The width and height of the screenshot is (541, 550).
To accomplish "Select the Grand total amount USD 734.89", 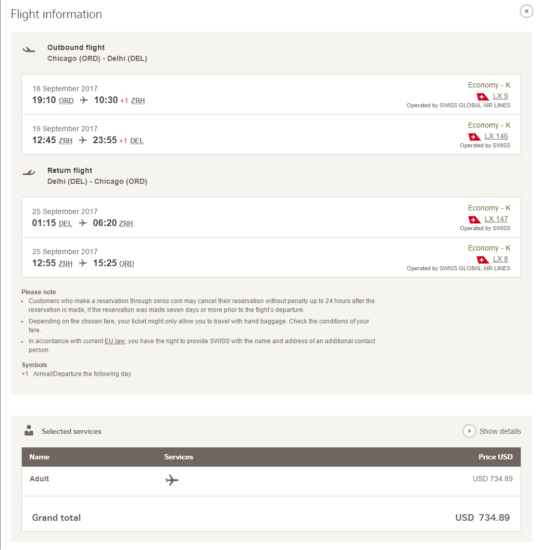I will pos(482,517).
